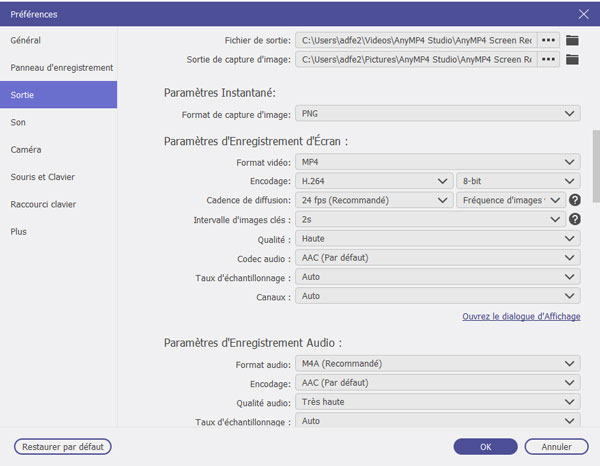
Task: Close the Préférences window
Action: (584, 14)
